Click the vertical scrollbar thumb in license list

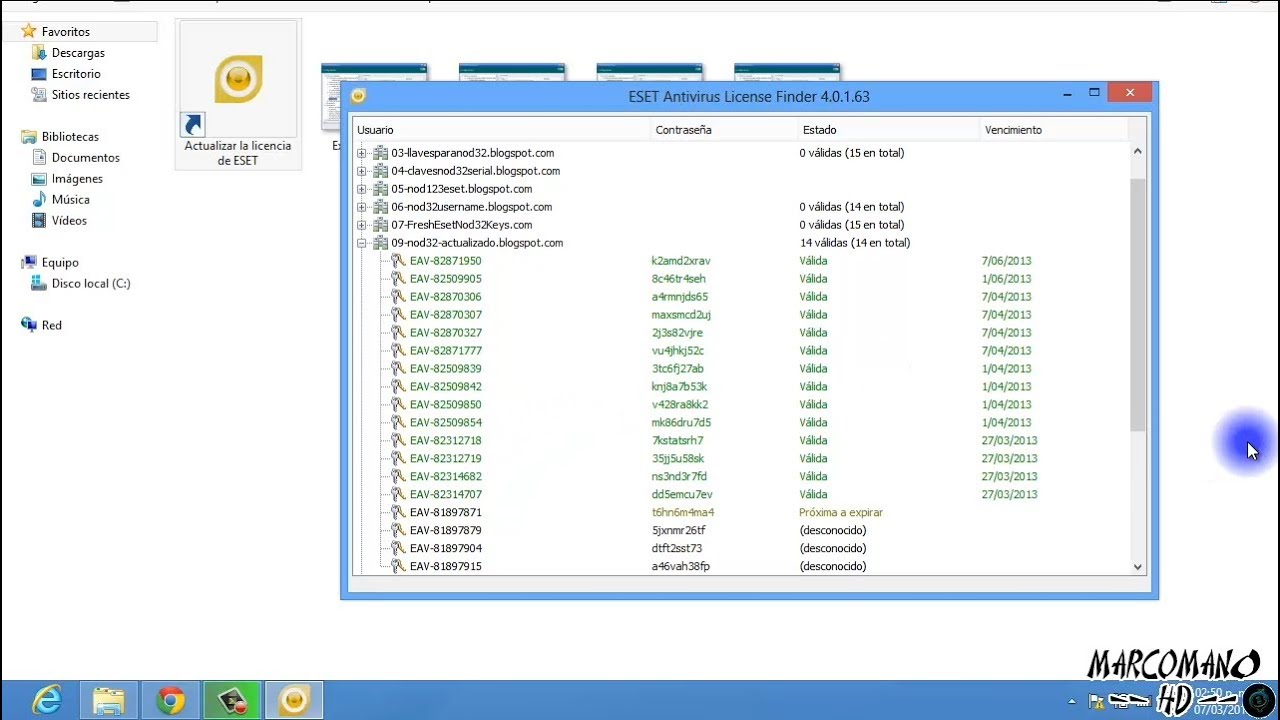pos(1137,305)
